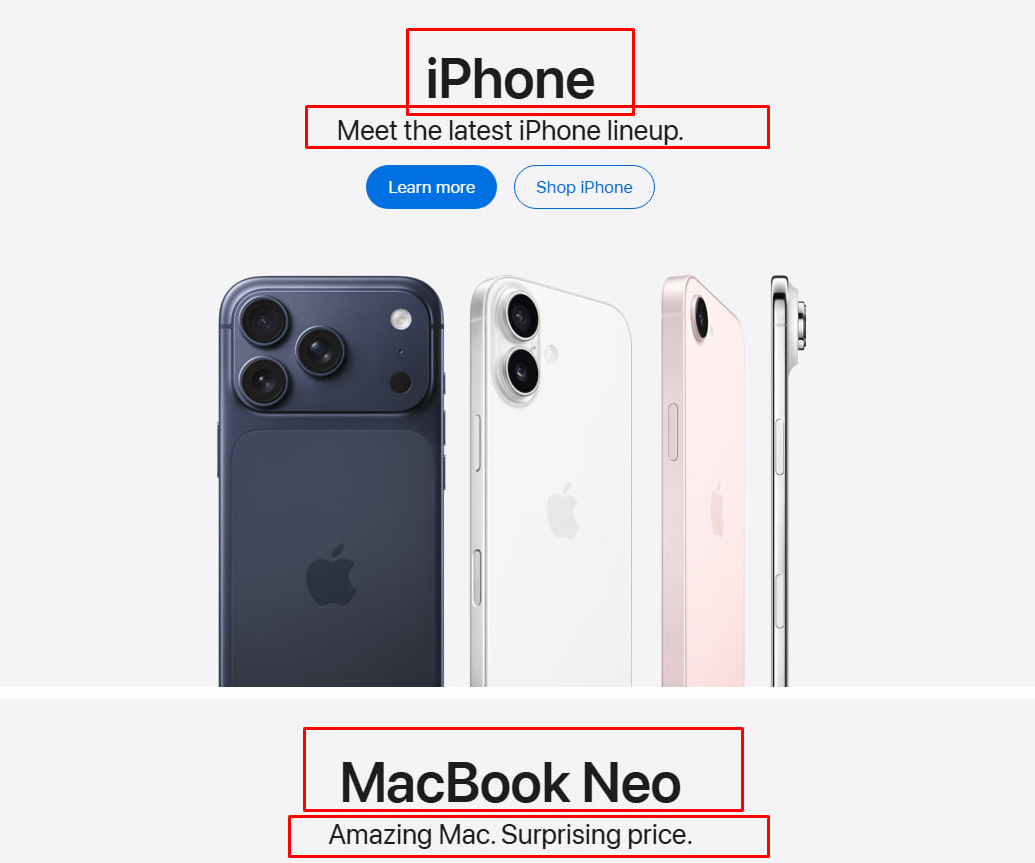Click the pink iPhone body
The height and width of the screenshot is (863, 1035).
pyautogui.click(x=704, y=481)
